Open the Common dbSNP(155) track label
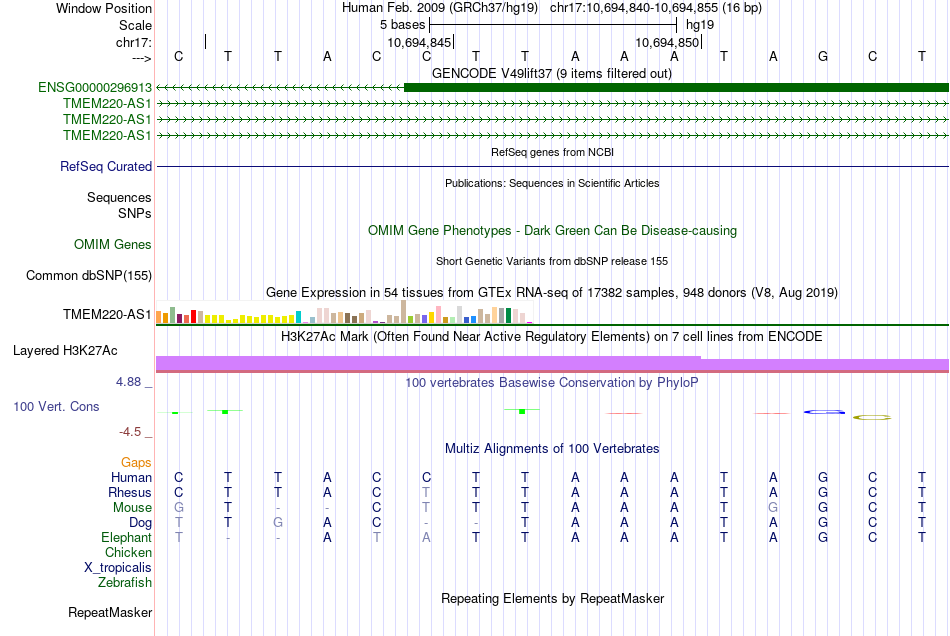This screenshot has height=636, width=950. [x=88, y=276]
